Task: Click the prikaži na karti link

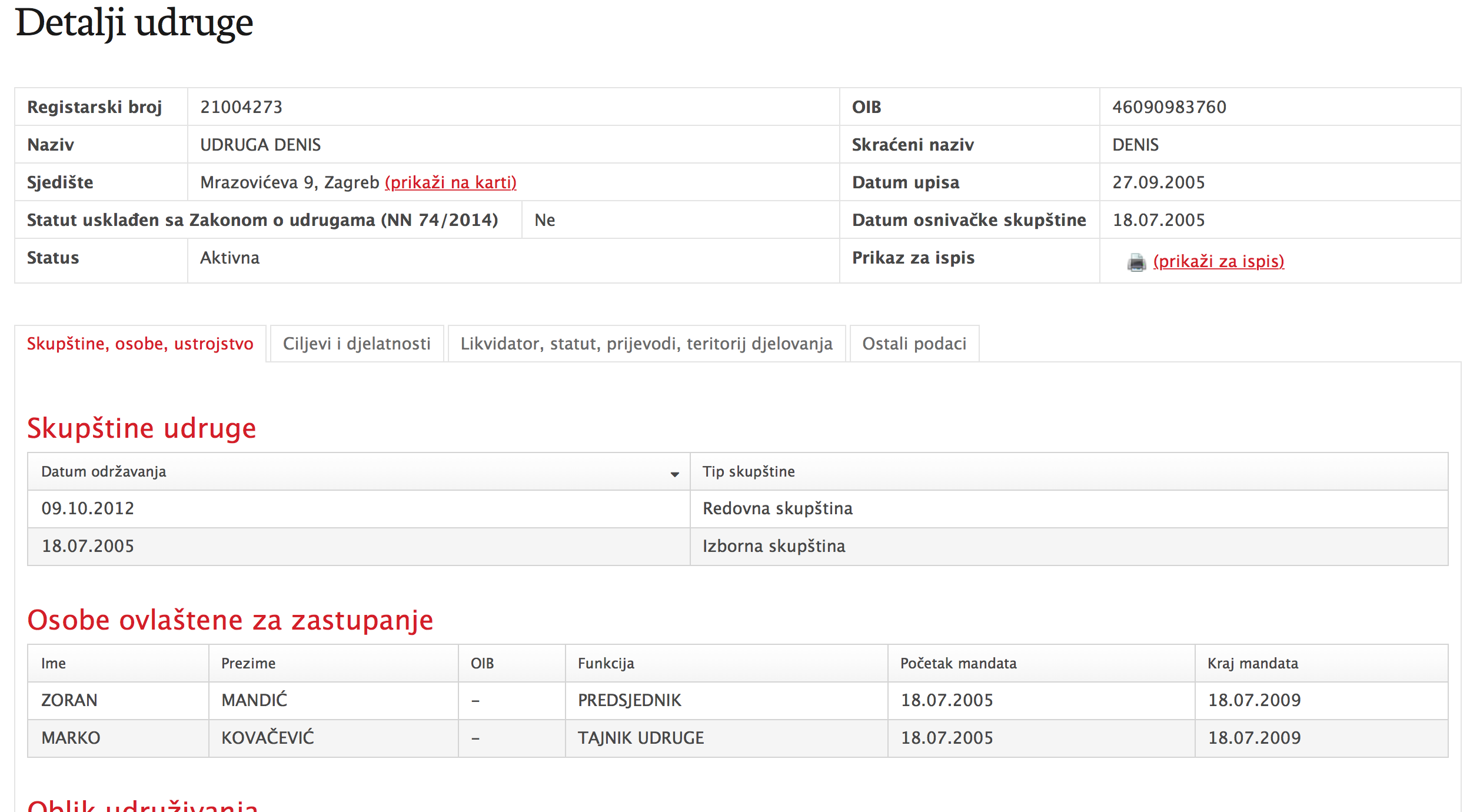Action: point(450,182)
